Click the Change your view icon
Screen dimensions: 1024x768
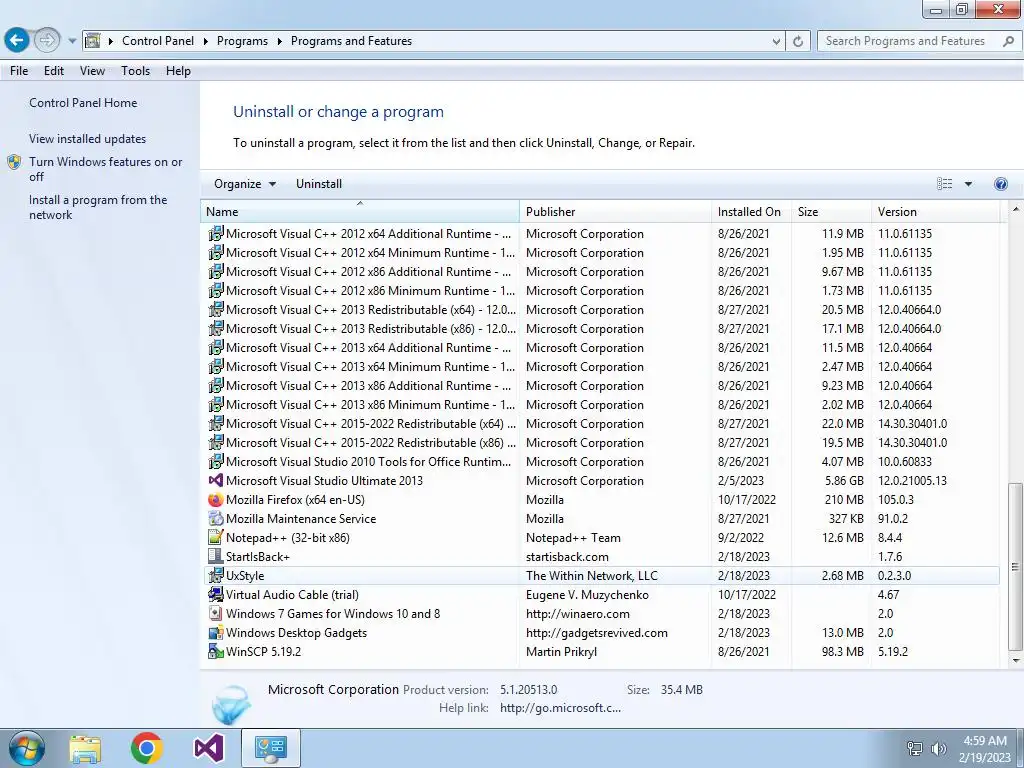(944, 184)
